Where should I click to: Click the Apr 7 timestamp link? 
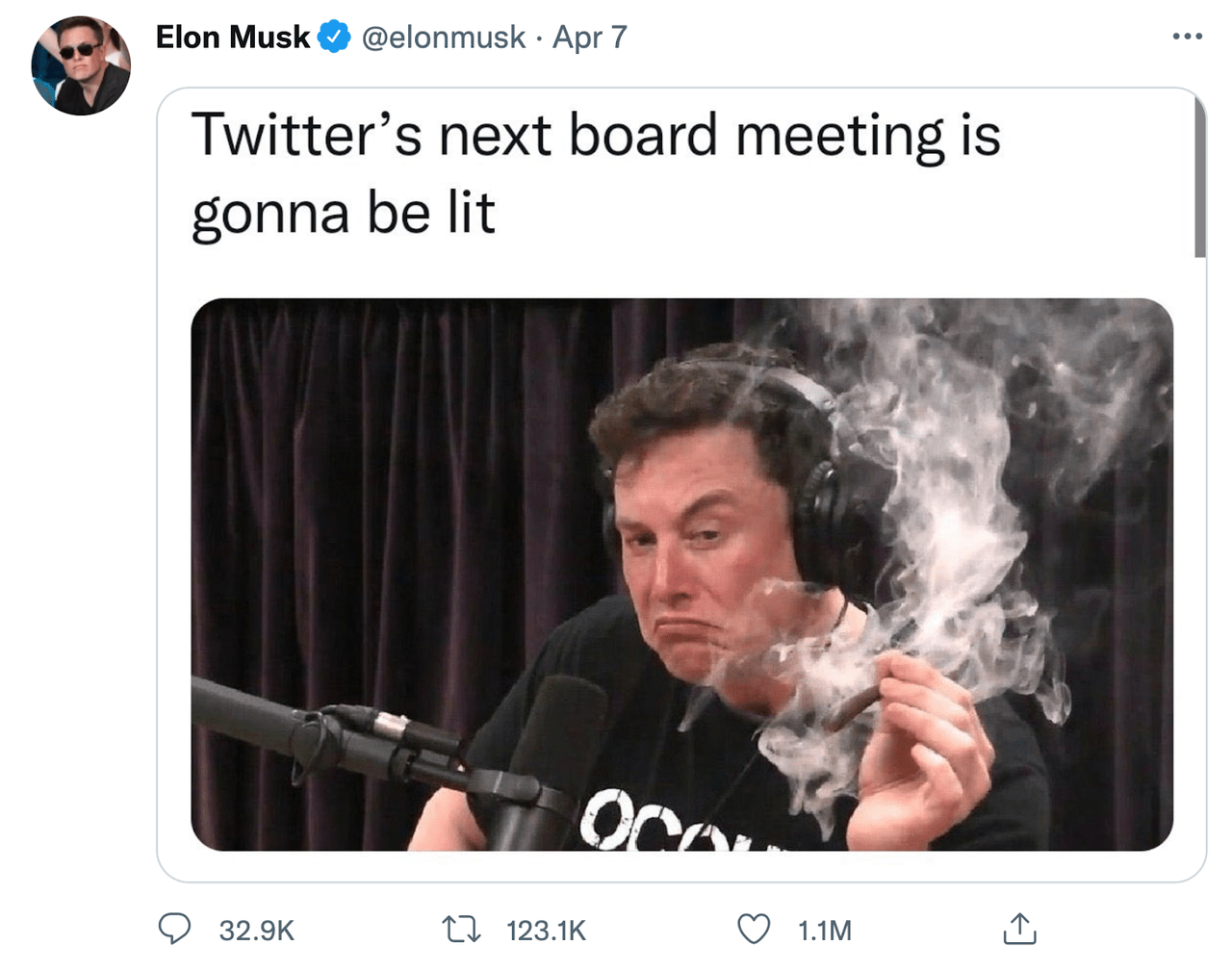click(588, 38)
